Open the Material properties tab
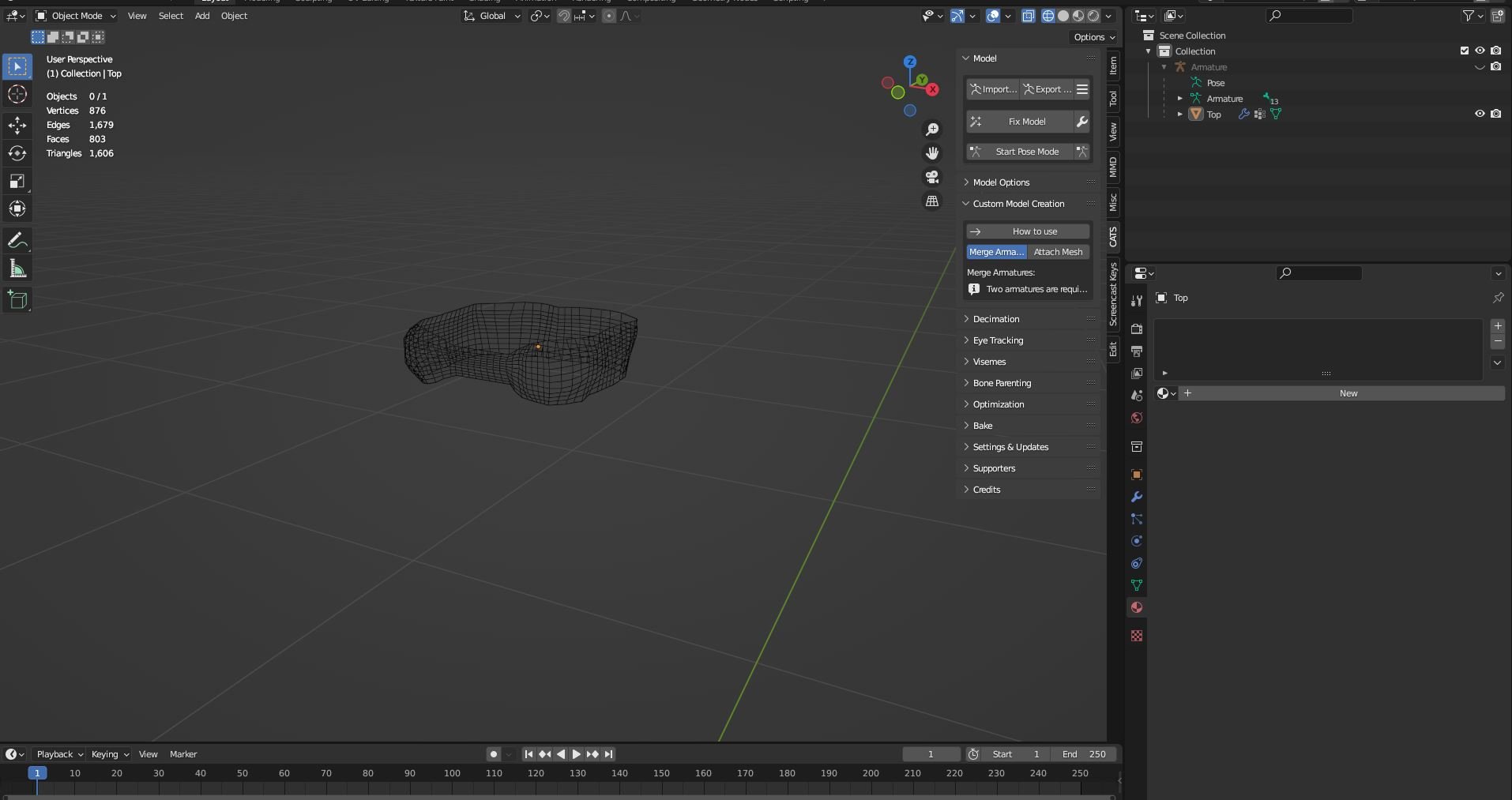 point(1137,607)
